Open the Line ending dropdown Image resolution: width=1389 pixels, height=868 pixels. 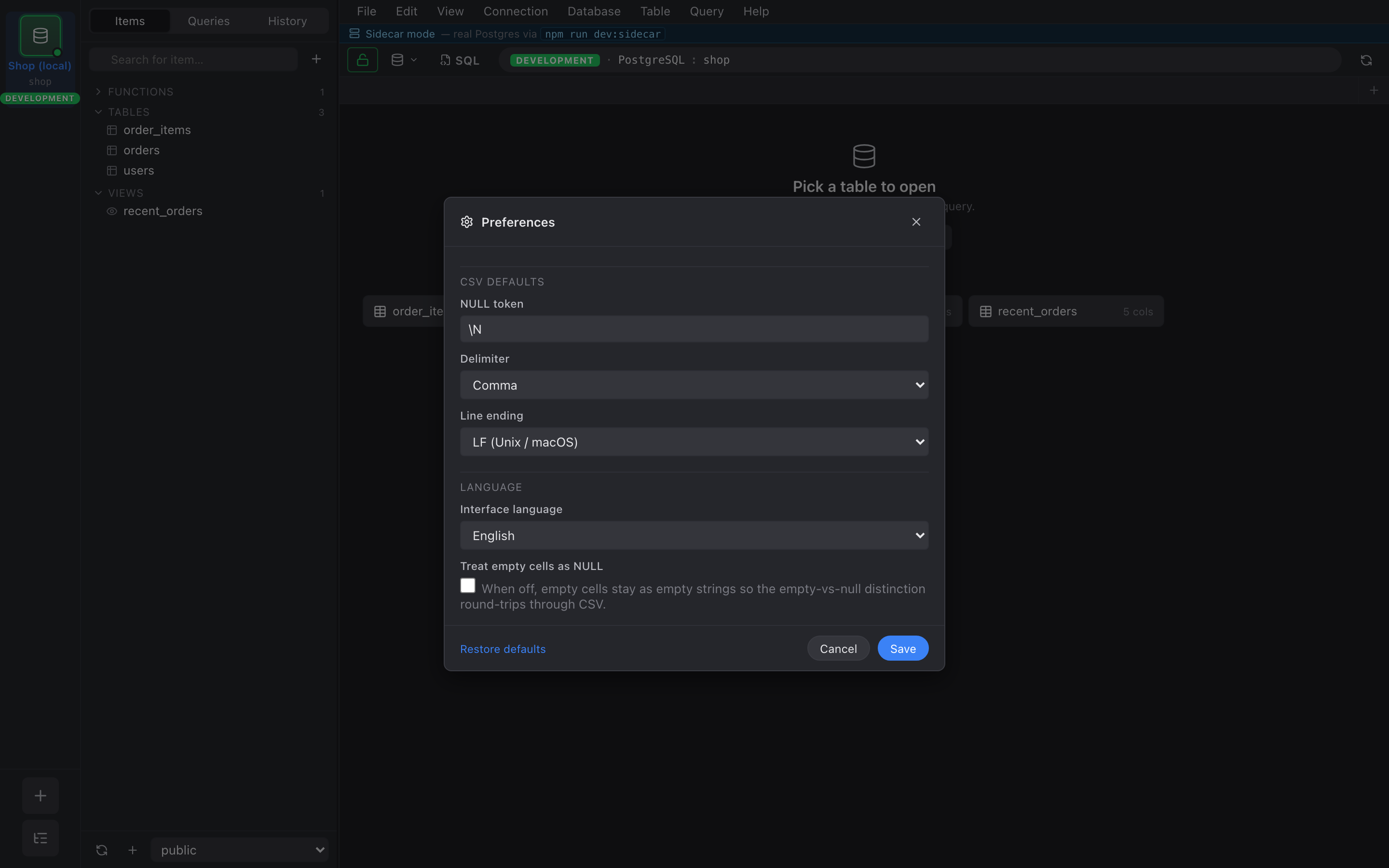point(694,441)
